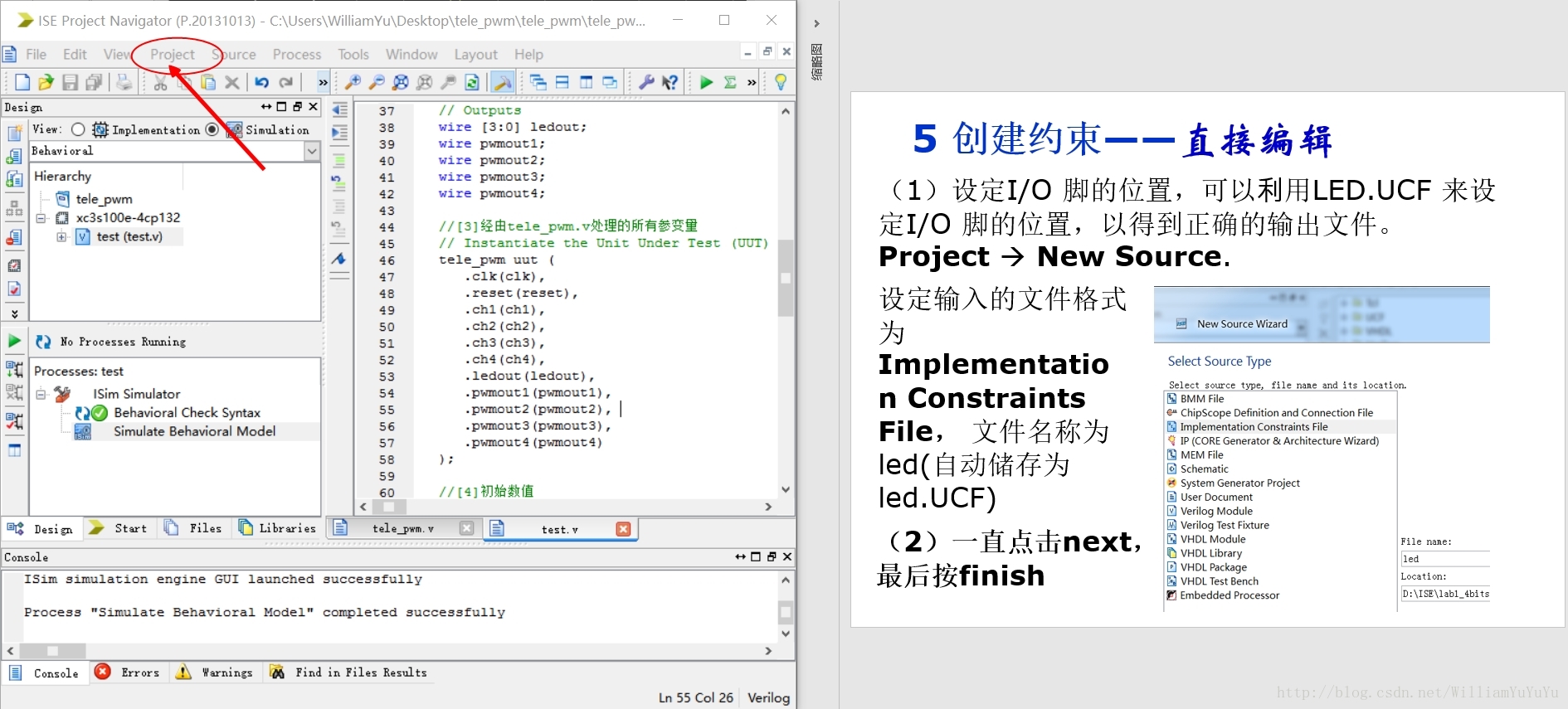
Task: Collapse the ISim Simulator process node
Action: point(41,395)
